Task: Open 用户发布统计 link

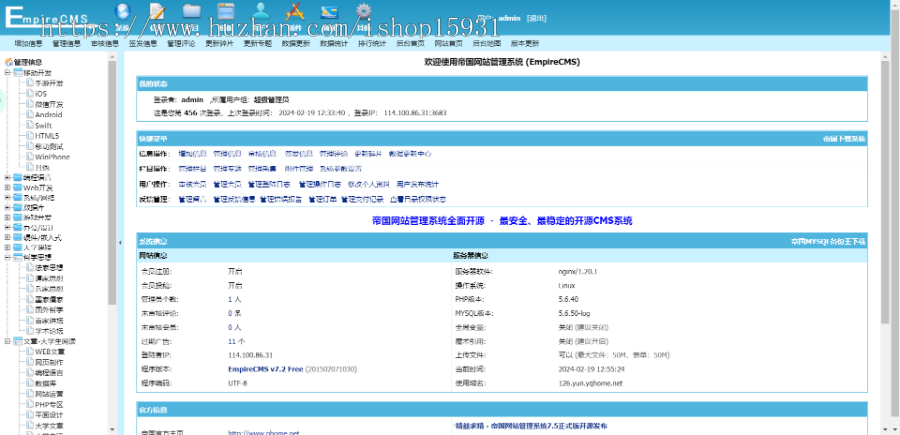Action: pyautogui.click(x=417, y=184)
